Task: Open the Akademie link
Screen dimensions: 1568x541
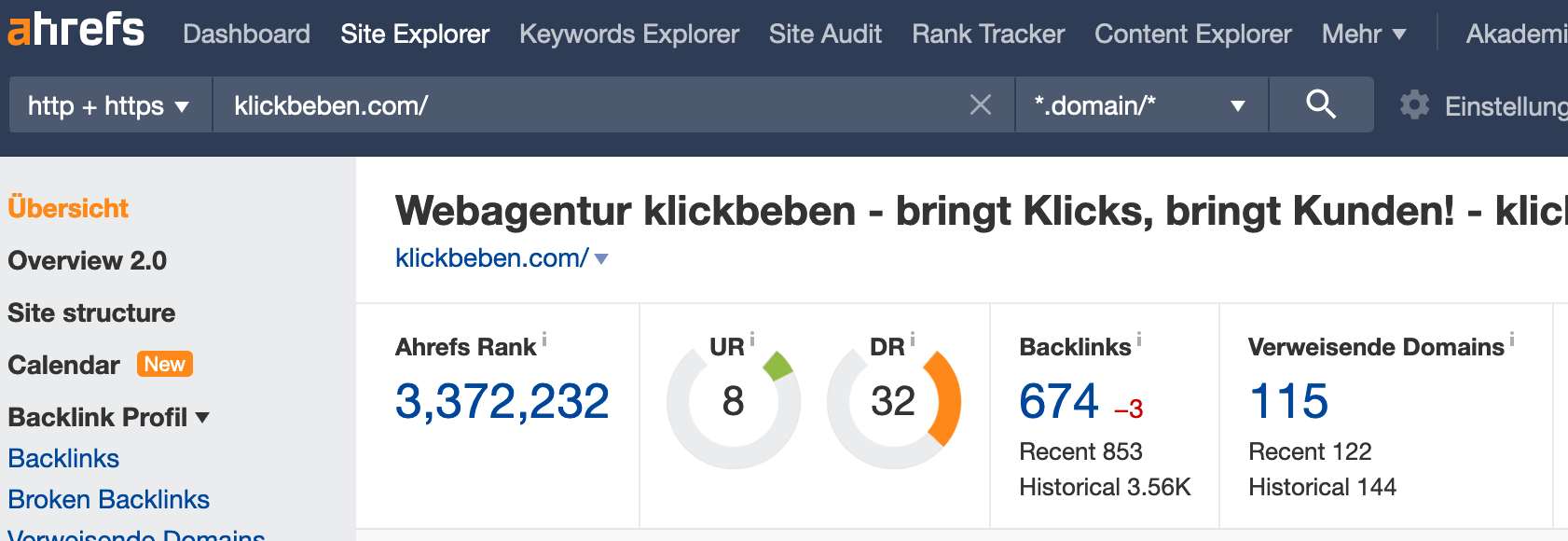Action: coord(1517,34)
